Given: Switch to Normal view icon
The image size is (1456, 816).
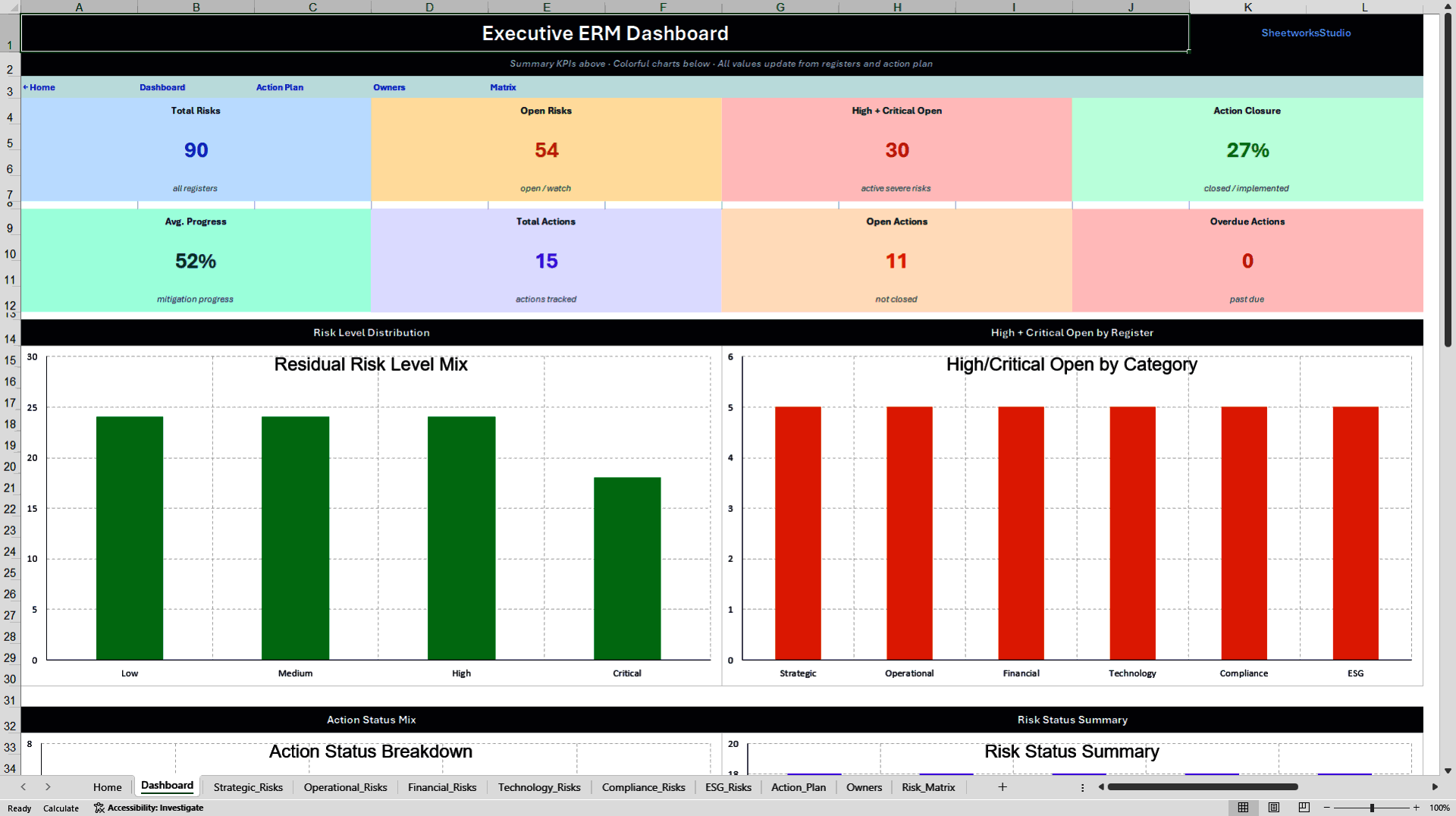Looking at the screenshot, I should (1243, 808).
